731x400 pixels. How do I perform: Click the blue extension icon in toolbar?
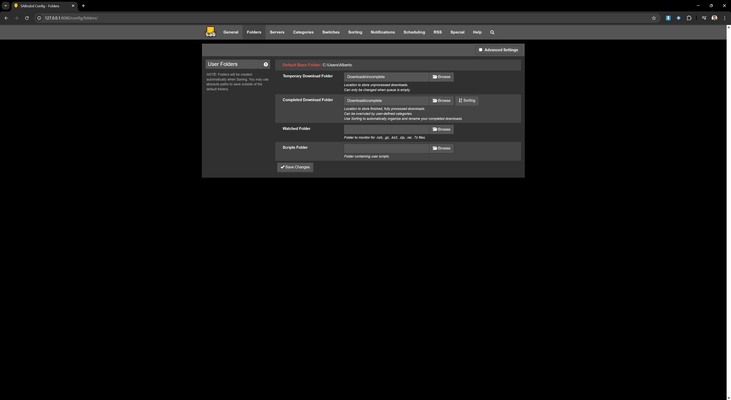[x=668, y=18]
